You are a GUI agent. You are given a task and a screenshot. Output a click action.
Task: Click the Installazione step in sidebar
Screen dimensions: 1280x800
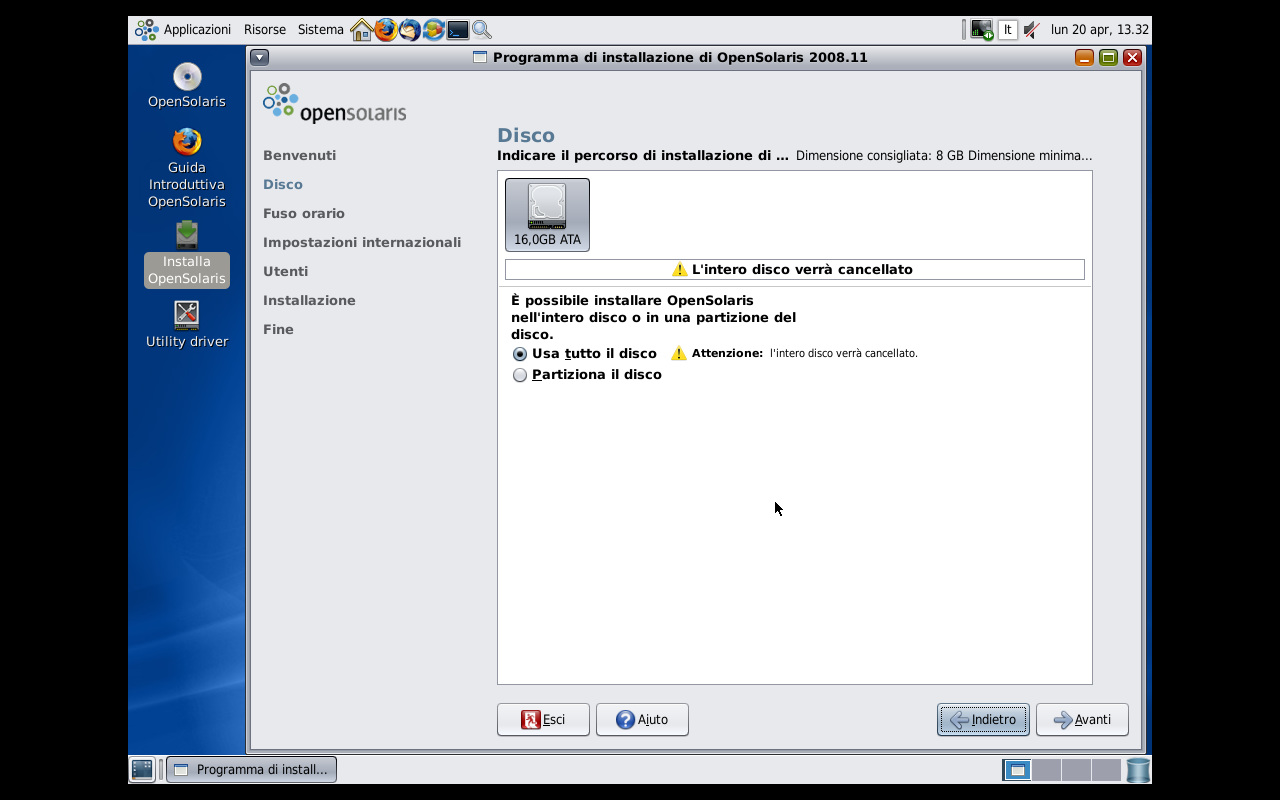click(309, 301)
